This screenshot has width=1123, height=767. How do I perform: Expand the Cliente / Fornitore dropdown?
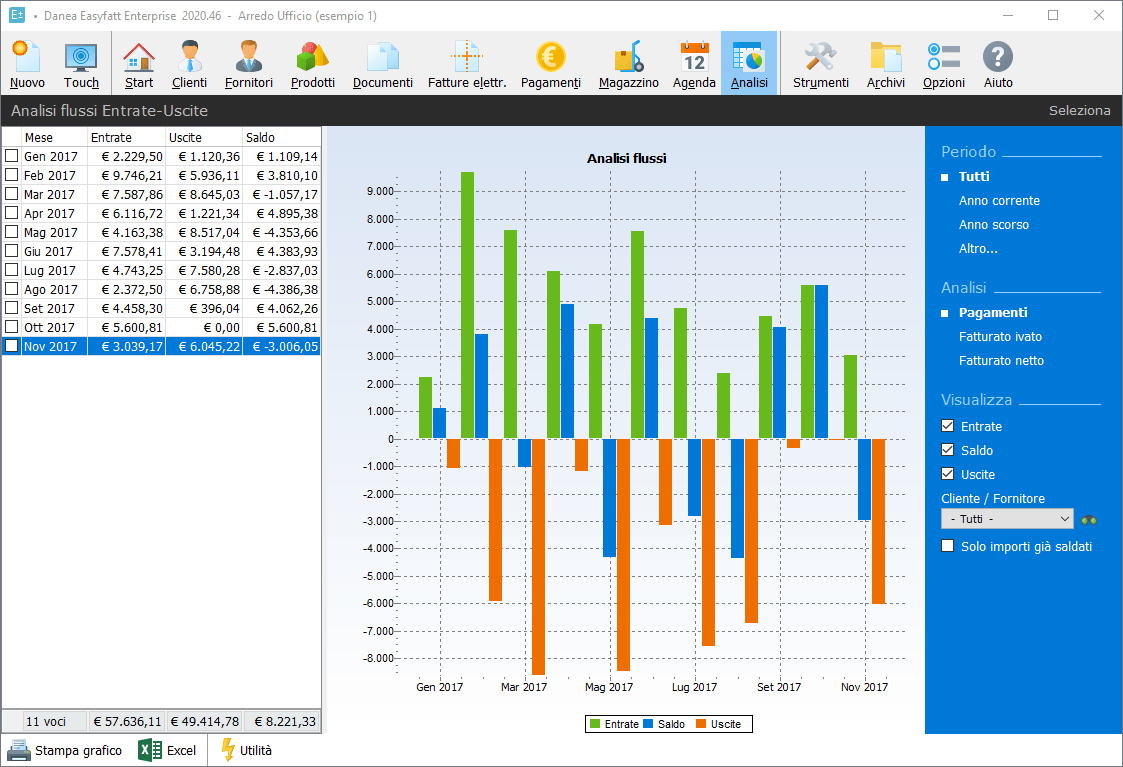(x=1007, y=519)
